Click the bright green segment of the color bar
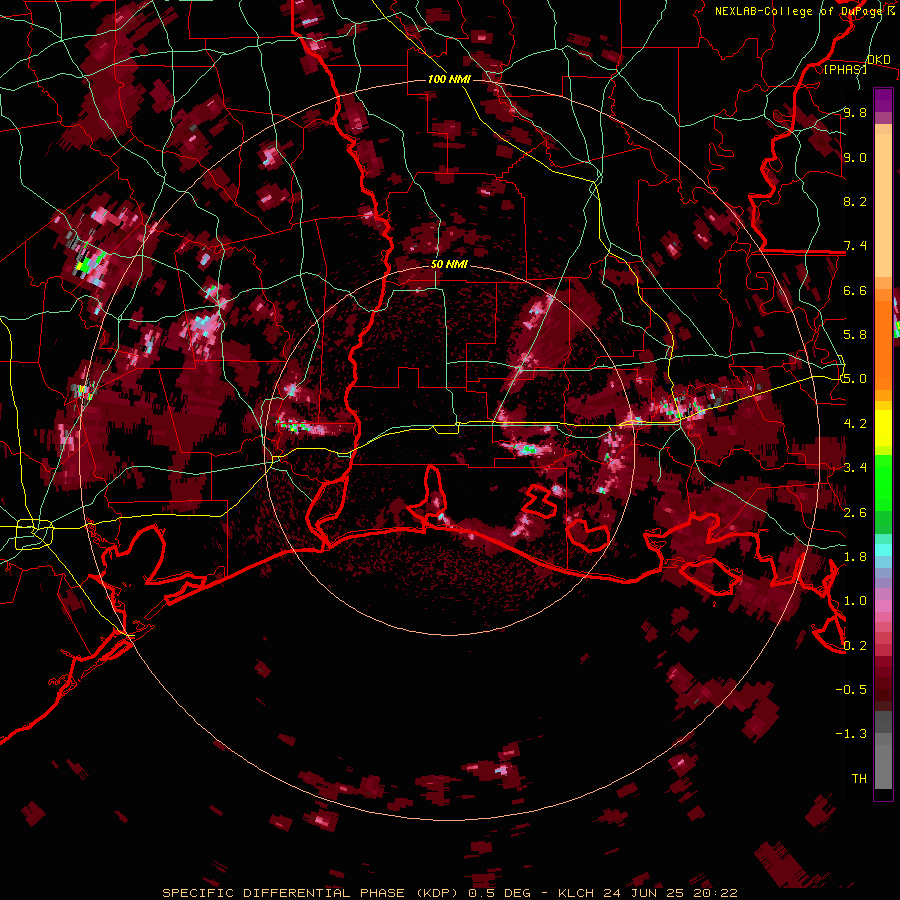The image size is (900, 900). tap(883, 482)
